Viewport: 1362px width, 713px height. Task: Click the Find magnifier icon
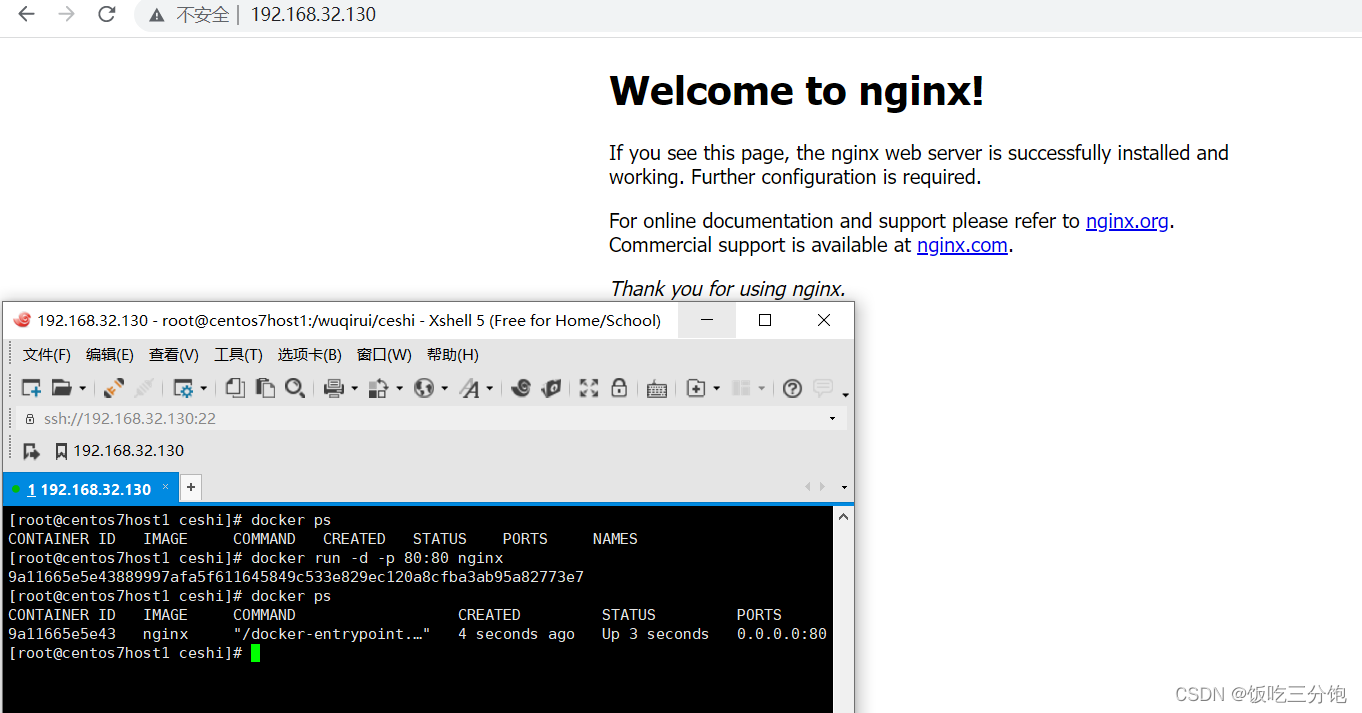pos(295,388)
